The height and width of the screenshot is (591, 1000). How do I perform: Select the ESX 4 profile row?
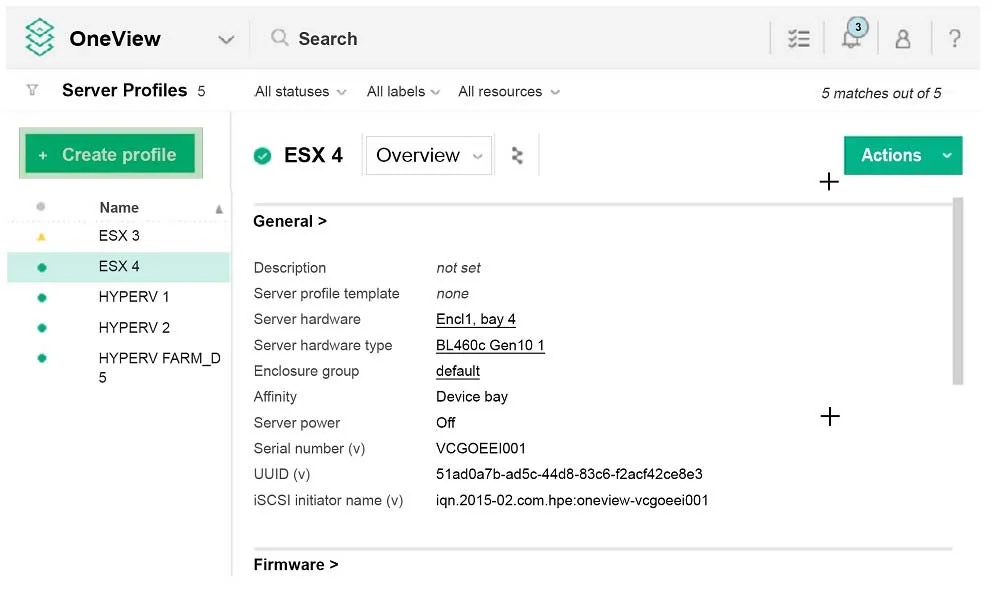coord(119,266)
